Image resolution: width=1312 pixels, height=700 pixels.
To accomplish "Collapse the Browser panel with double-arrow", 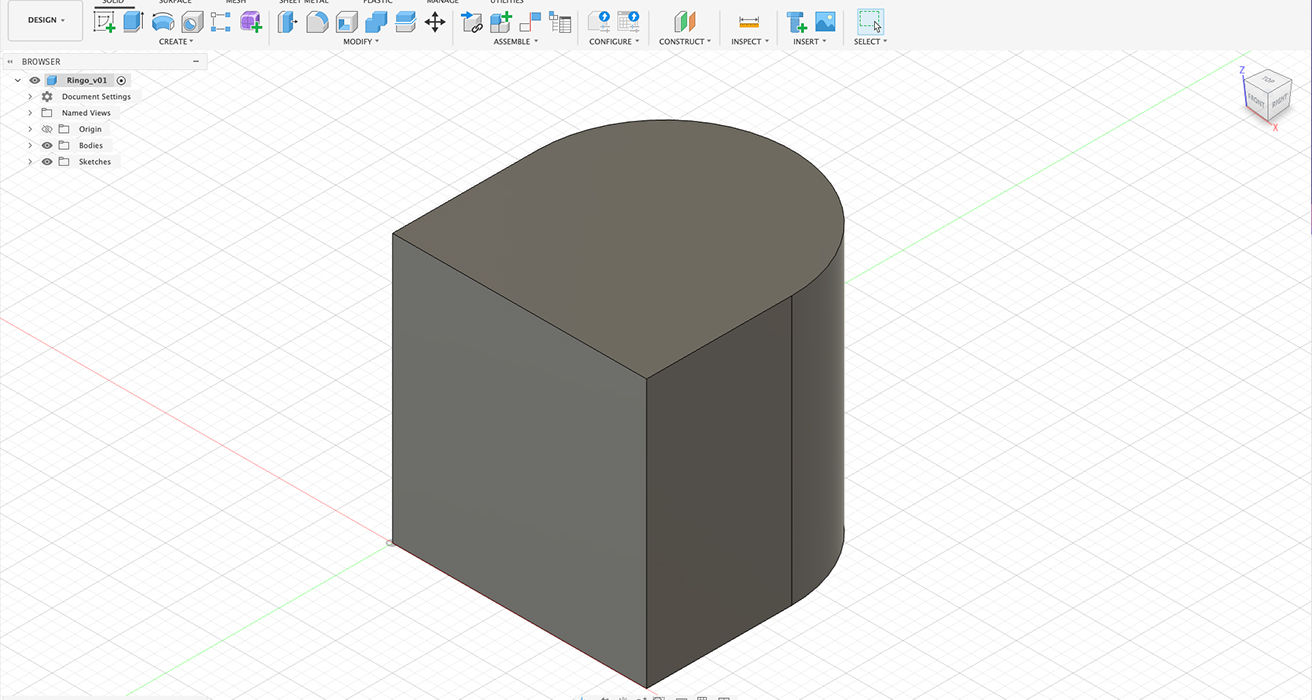I will point(10,62).
